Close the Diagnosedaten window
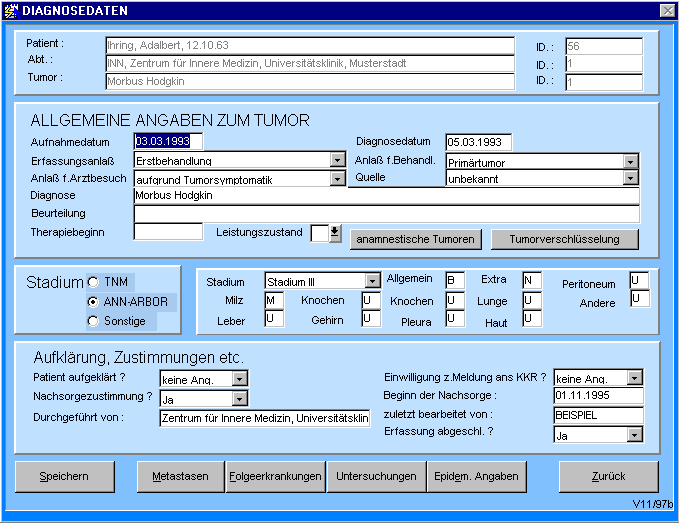Viewport: 679px width, 523px height. 667,10
